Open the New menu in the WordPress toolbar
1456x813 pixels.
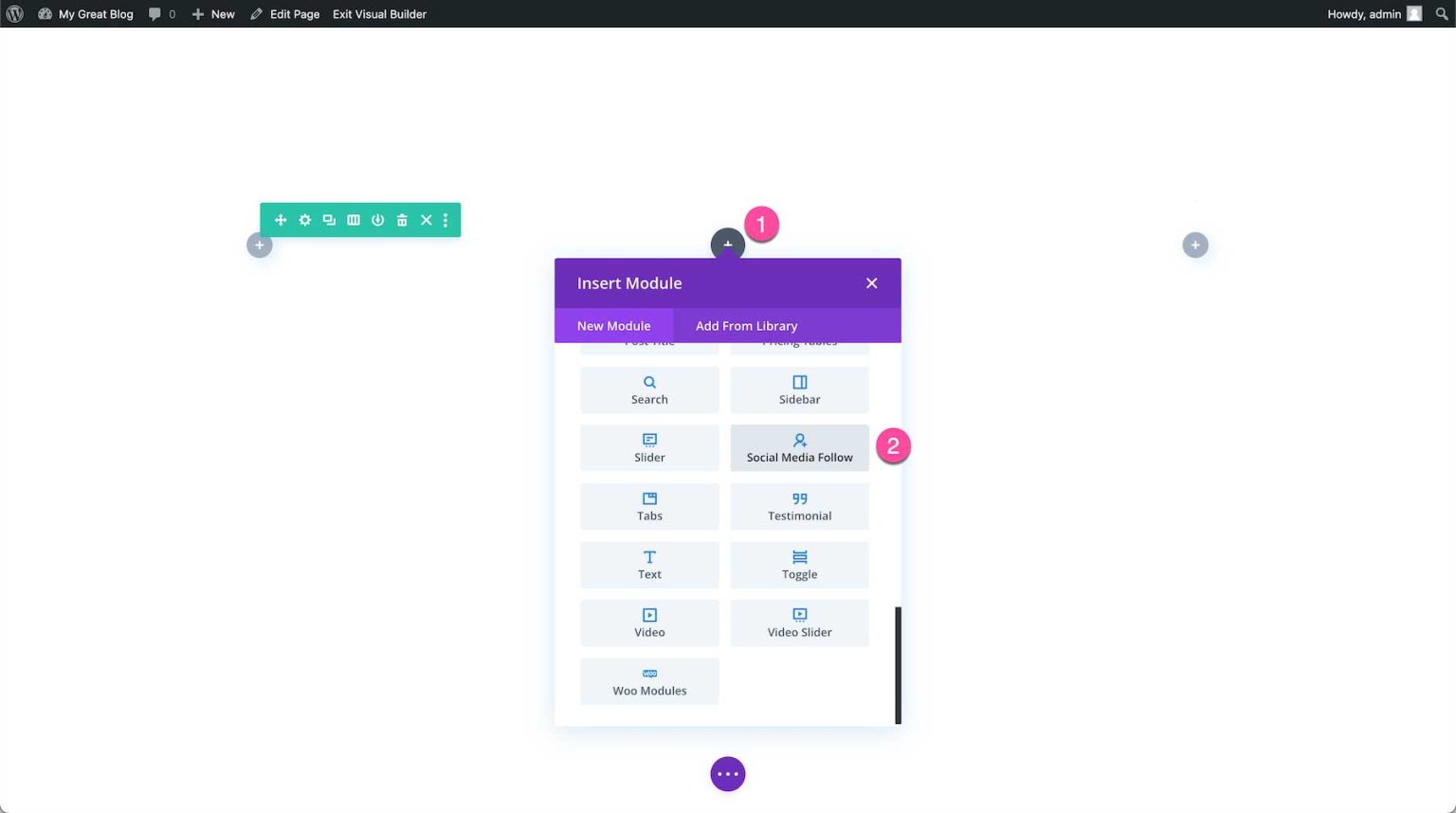click(x=213, y=13)
